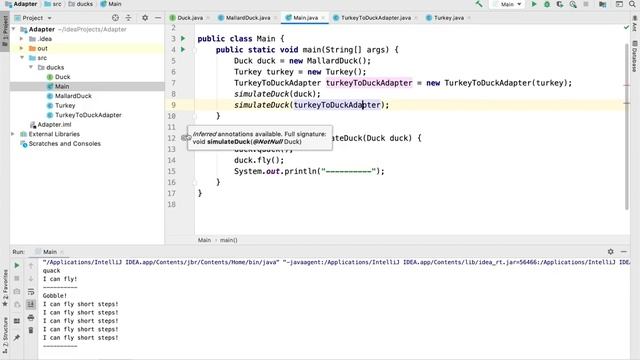The image size is (640, 360).
Task: Toggle Project side tool window tab
Action: 5,31
